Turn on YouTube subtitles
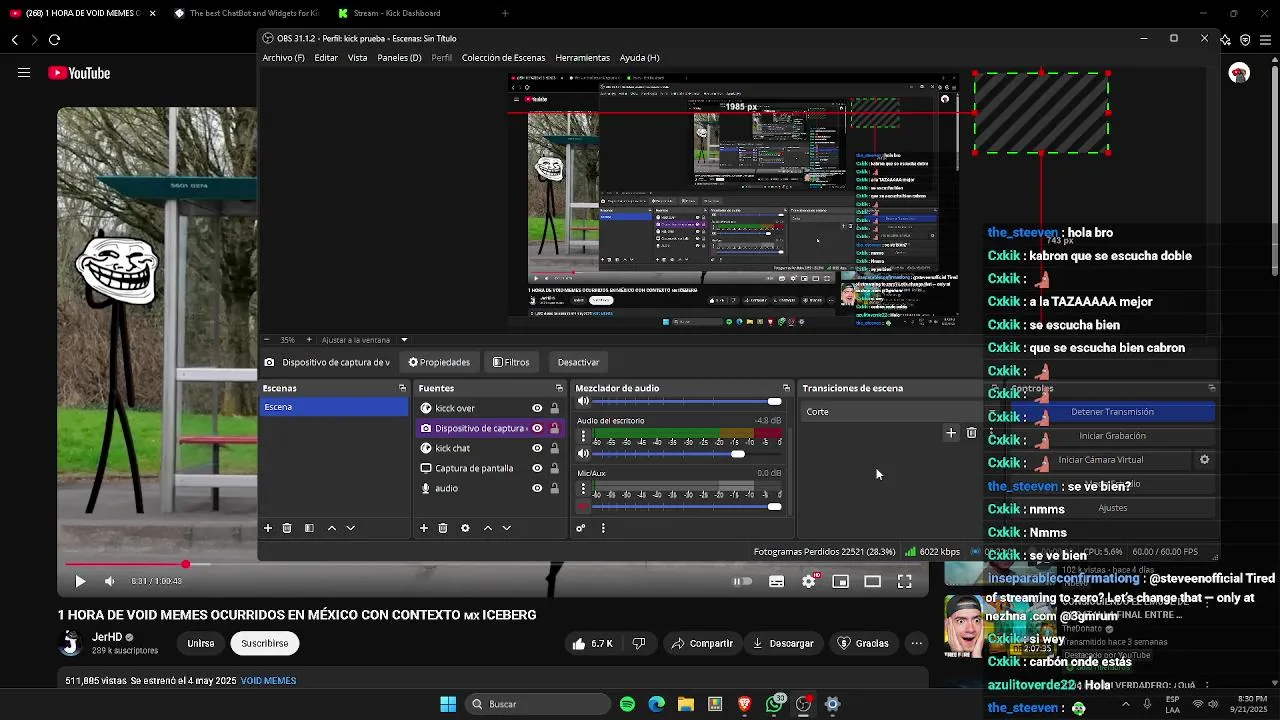The height and width of the screenshot is (720, 1280). (x=776, y=581)
